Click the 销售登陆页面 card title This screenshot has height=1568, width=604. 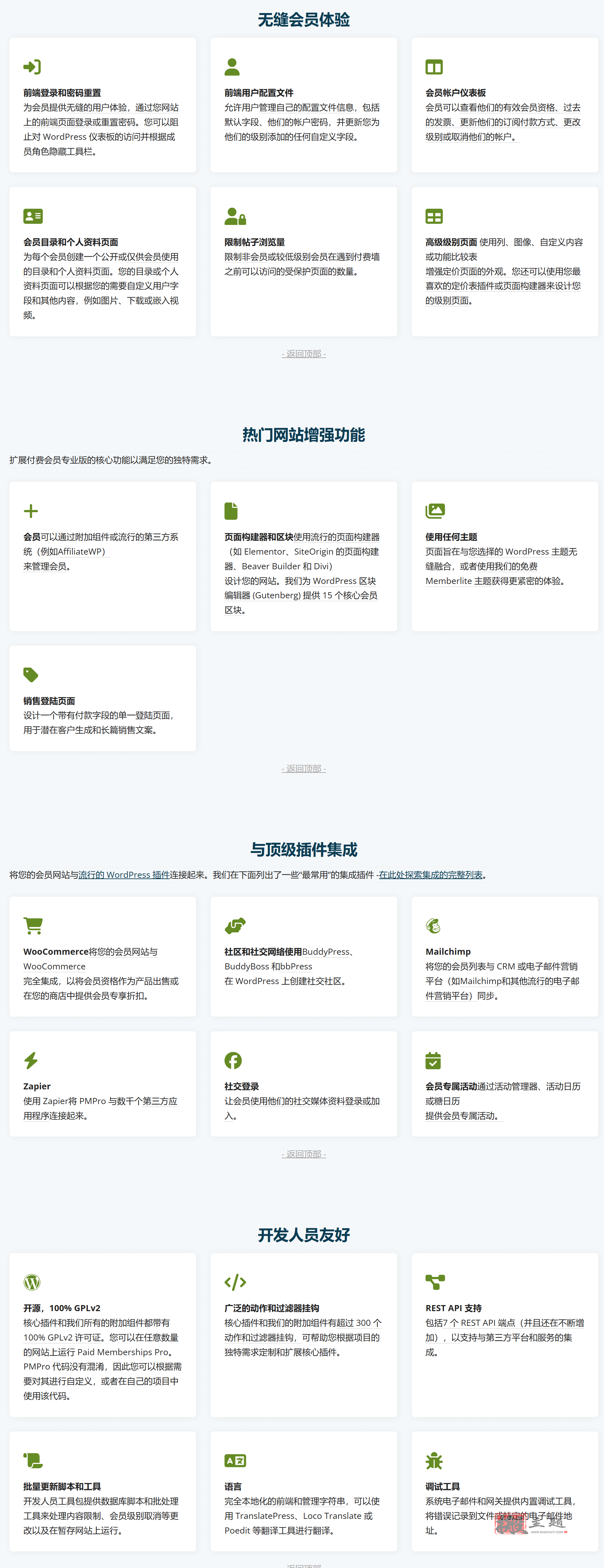pos(49,701)
